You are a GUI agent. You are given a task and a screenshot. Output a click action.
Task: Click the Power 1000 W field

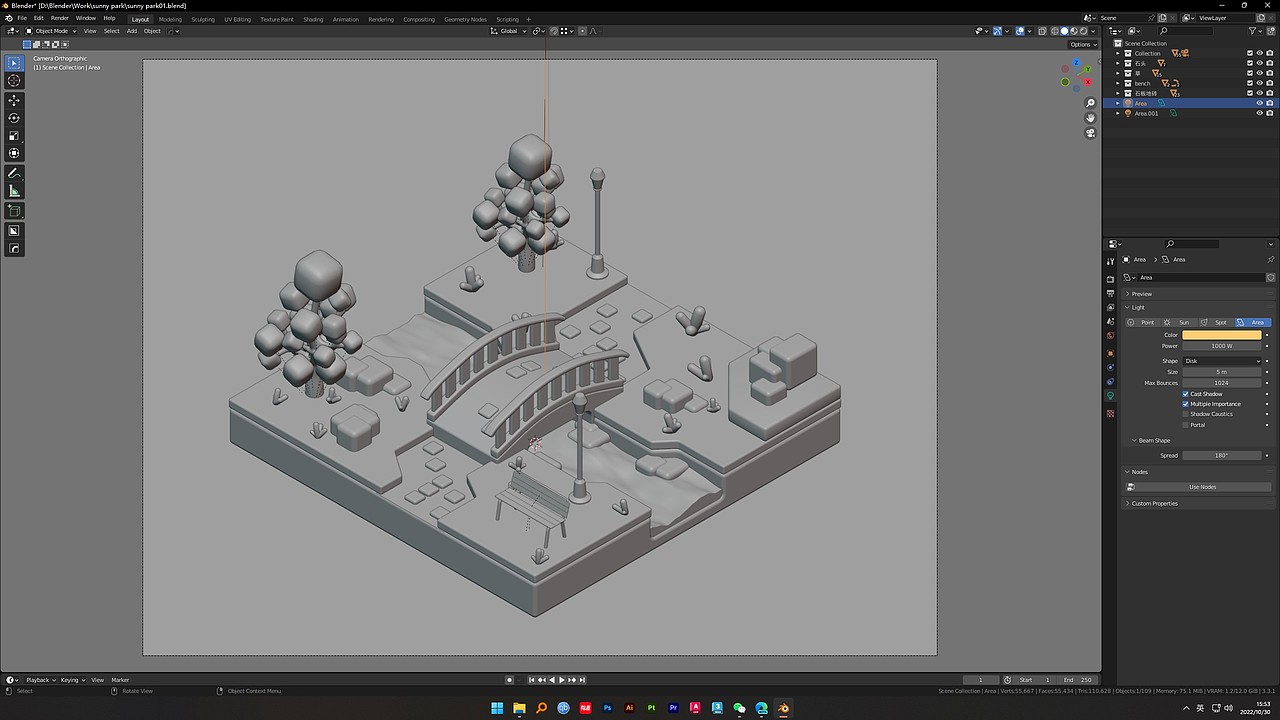click(x=1222, y=346)
